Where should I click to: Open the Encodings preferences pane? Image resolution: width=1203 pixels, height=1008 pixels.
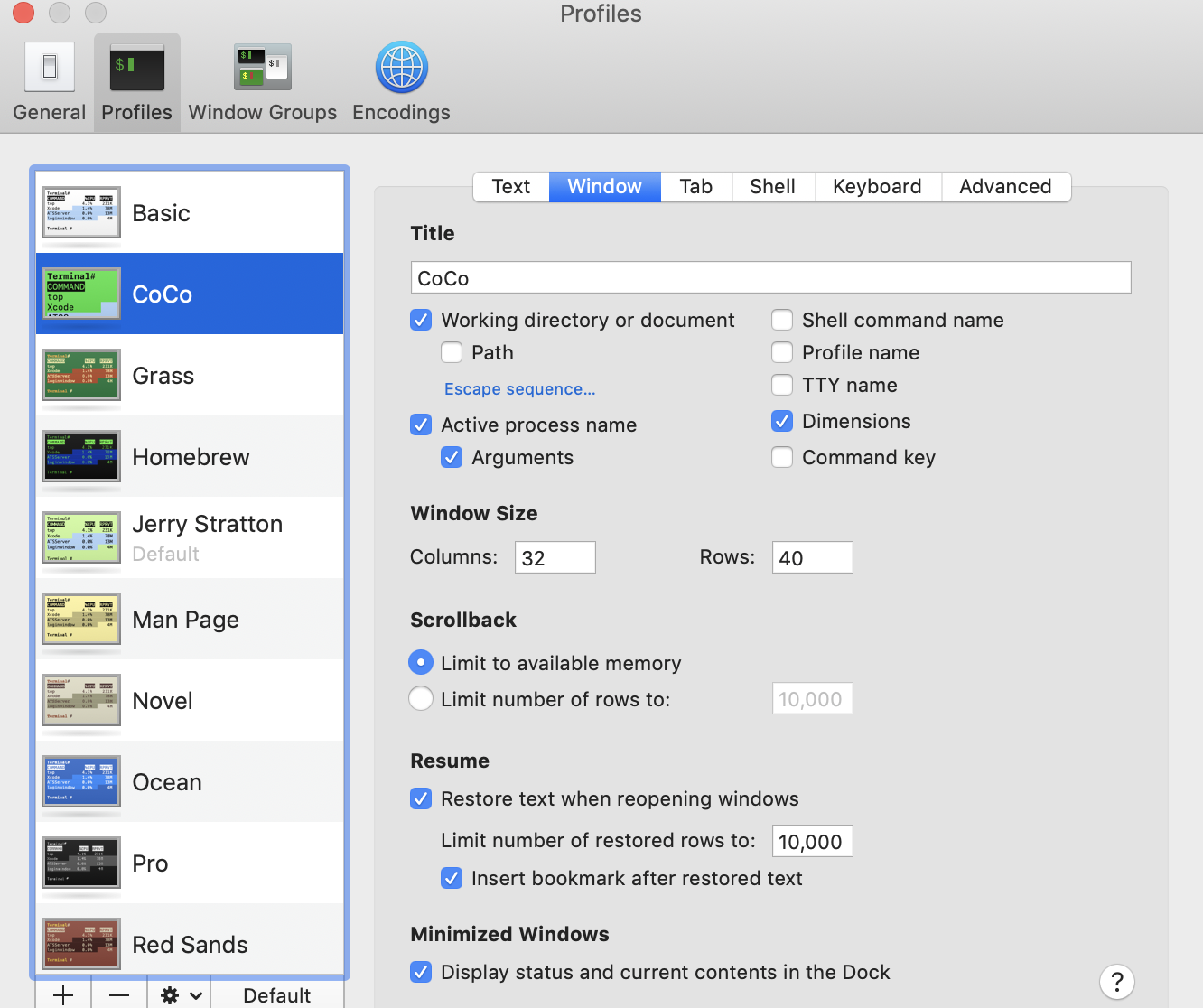pyautogui.click(x=401, y=83)
